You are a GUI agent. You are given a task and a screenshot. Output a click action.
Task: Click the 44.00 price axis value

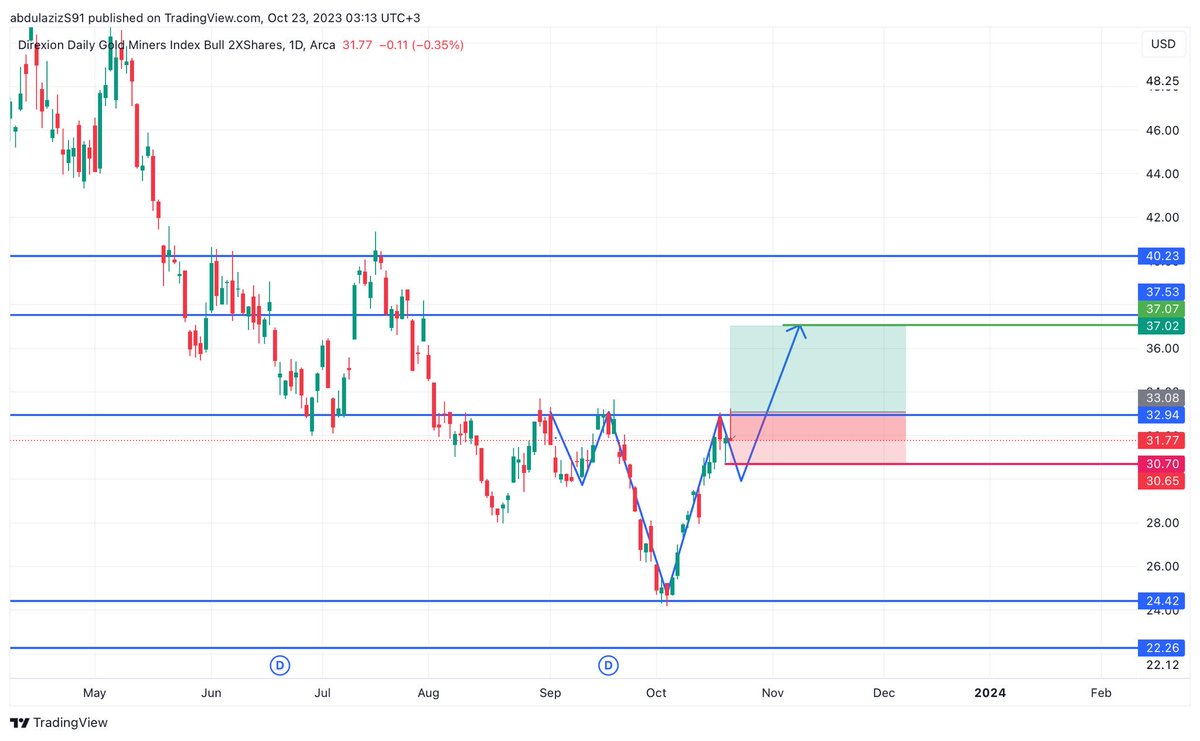pyautogui.click(x=1163, y=174)
